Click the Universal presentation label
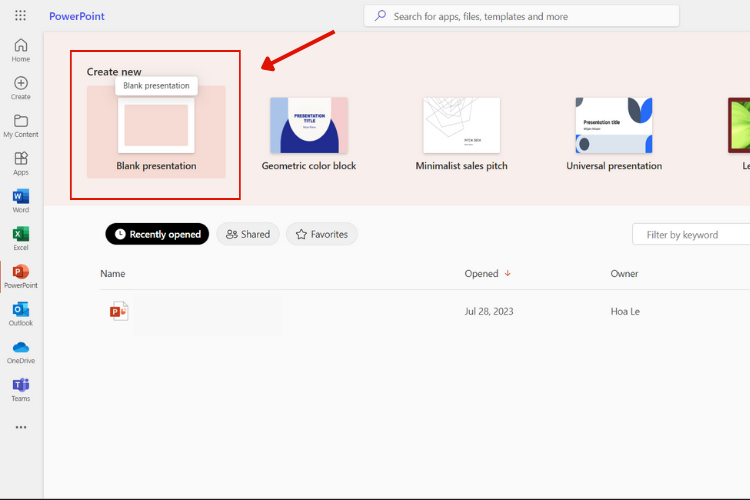This screenshot has width=750, height=500. [x=614, y=166]
